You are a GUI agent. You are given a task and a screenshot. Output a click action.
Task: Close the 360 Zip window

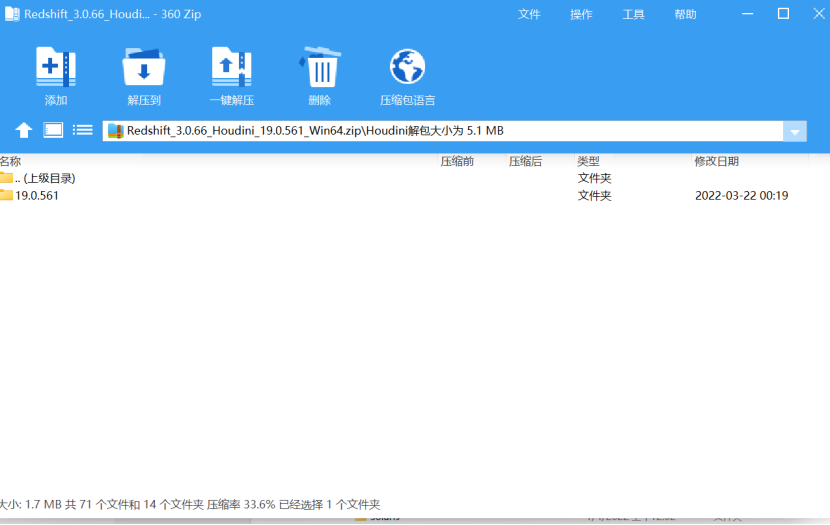click(x=819, y=14)
